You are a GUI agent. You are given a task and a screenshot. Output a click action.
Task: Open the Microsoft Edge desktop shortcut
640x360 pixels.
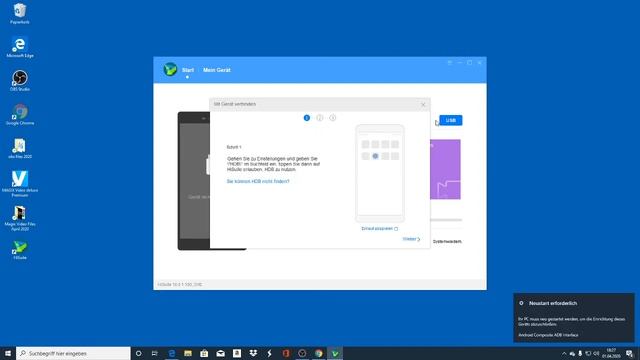pos(20,47)
